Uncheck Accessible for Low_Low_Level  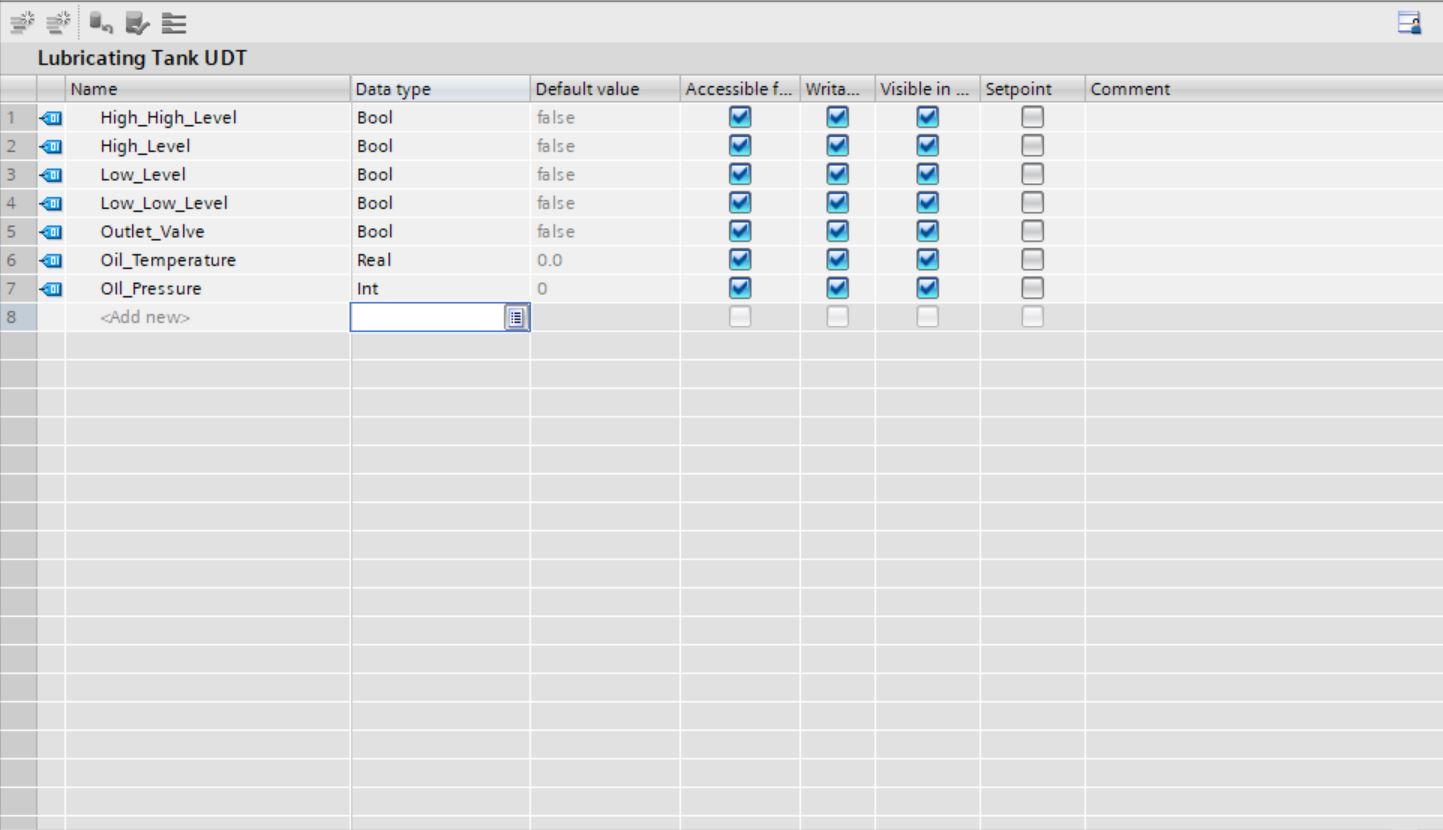740,203
